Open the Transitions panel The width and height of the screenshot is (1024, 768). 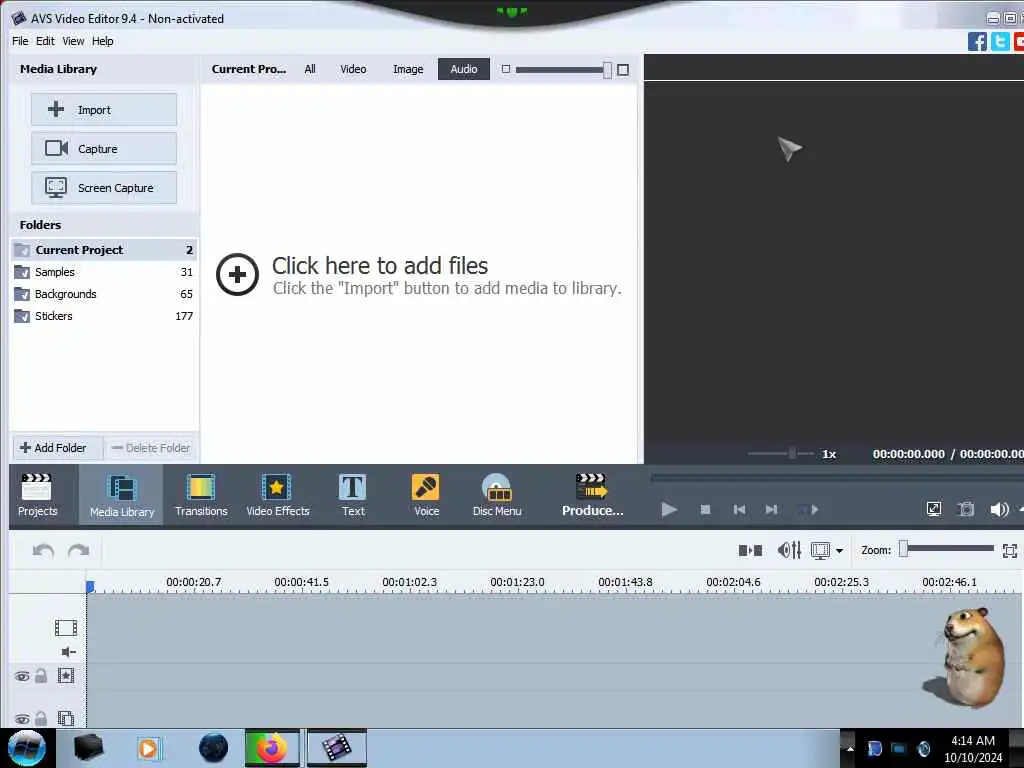[x=201, y=495]
